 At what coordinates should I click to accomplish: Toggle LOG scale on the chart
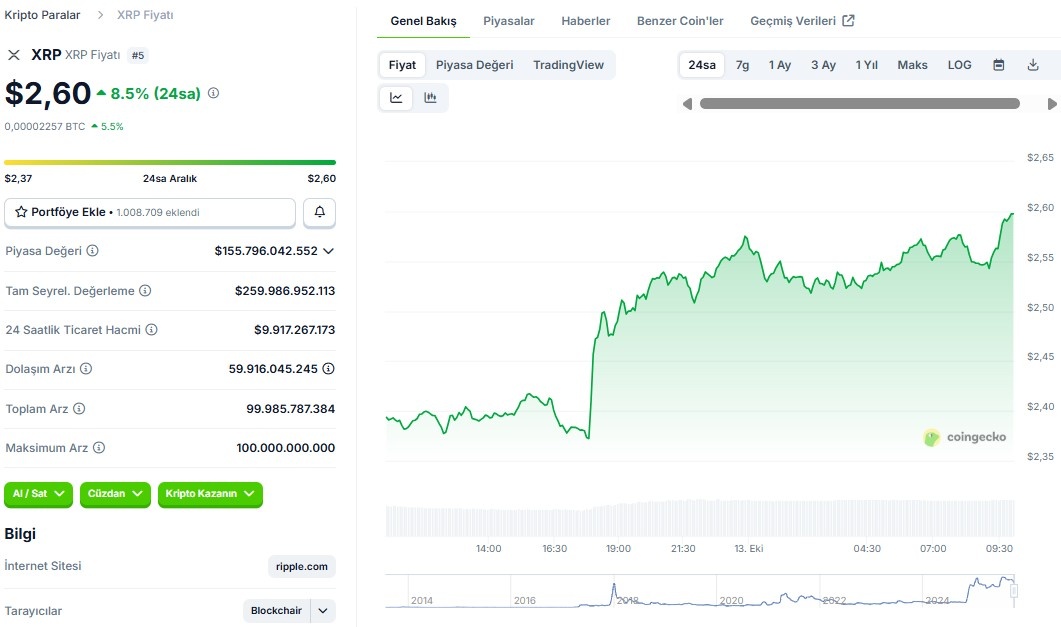[x=960, y=65]
